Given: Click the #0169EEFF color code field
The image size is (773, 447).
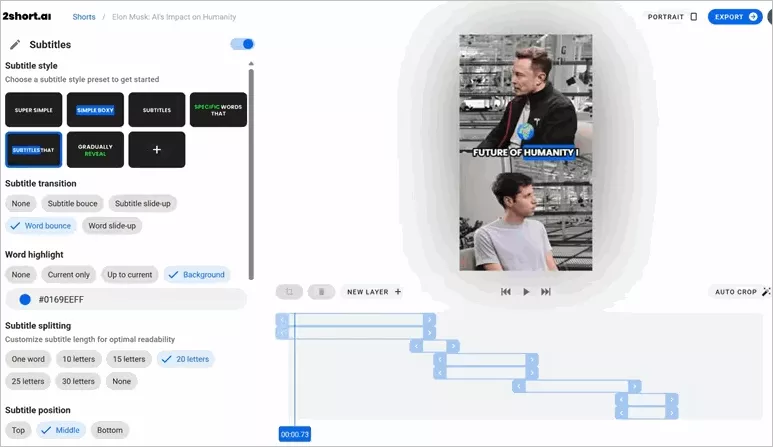Looking at the screenshot, I should coord(126,299).
